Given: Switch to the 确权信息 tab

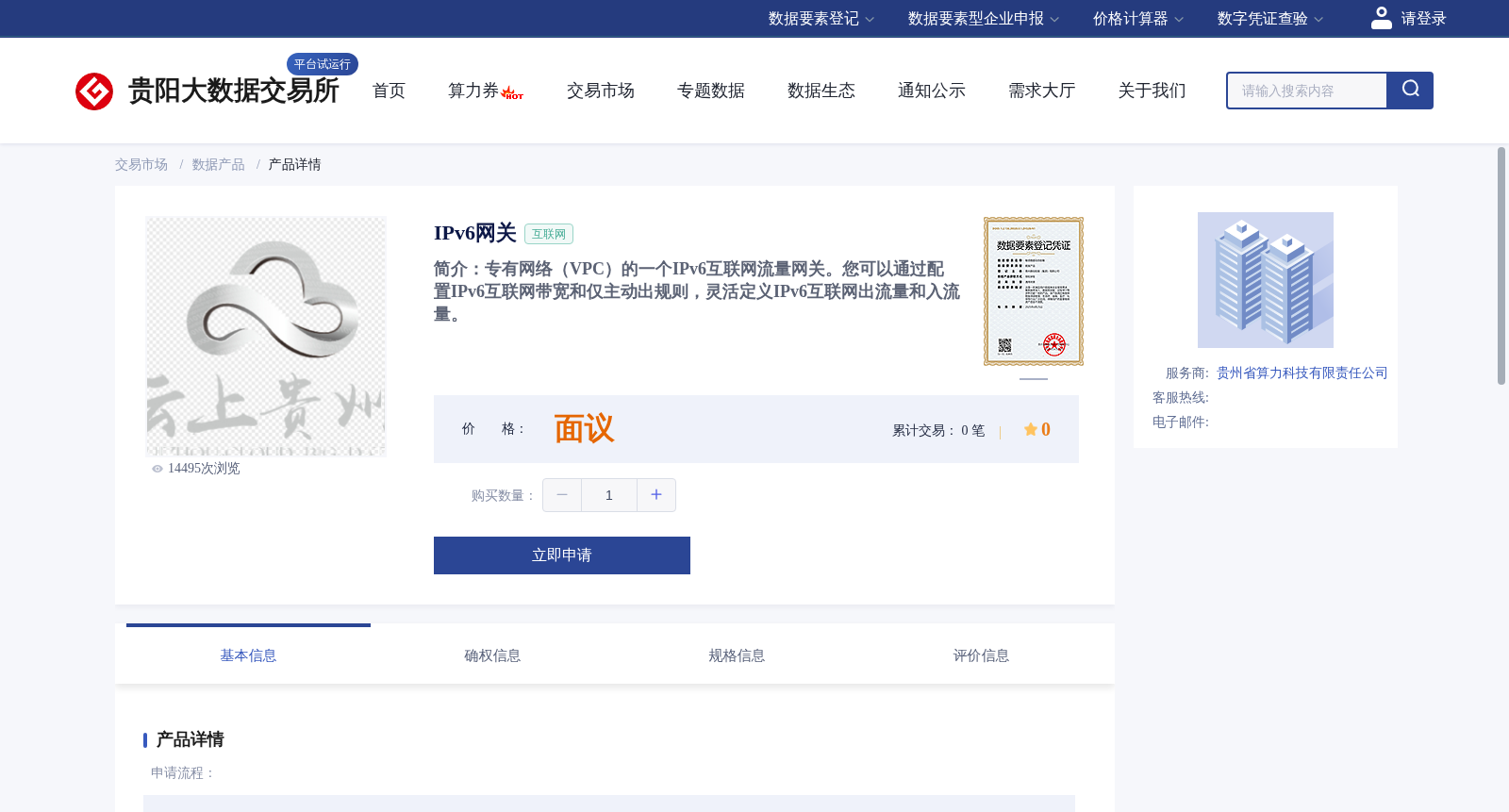Looking at the screenshot, I should click(x=492, y=655).
